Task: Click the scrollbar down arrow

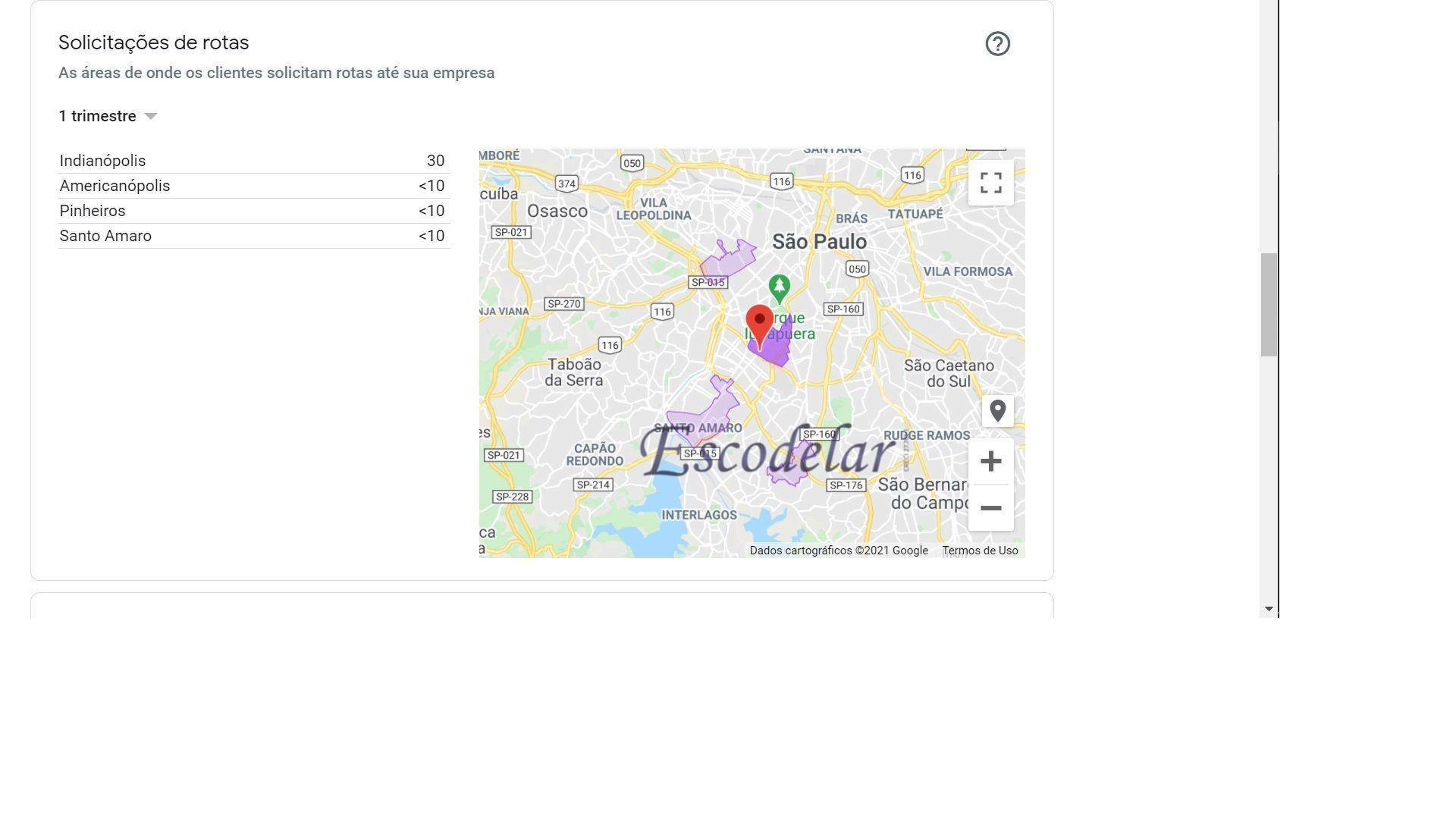Action: (x=1269, y=609)
